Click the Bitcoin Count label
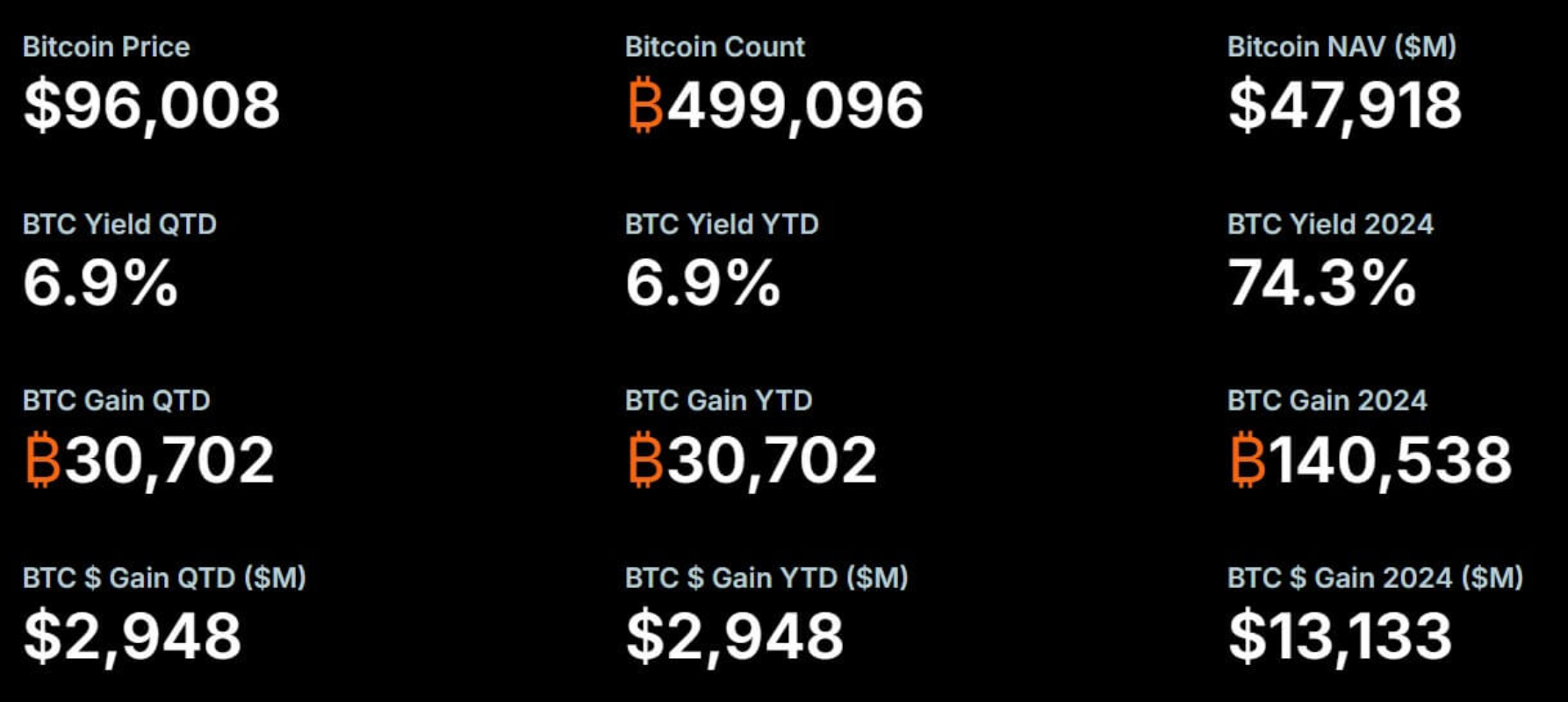This screenshot has width=1568, height=702. point(715,47)
